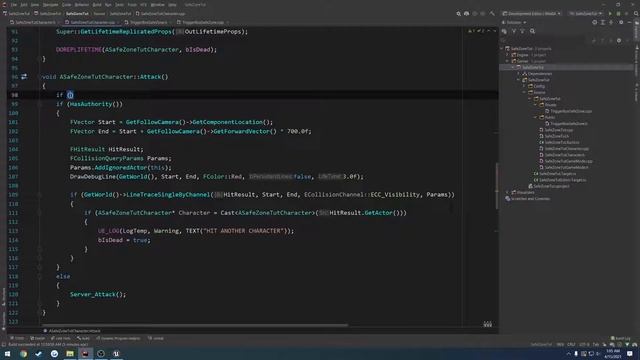Toggle code fold marker at line 118
The image size is (640, 360).
click(x=40, y=276)
